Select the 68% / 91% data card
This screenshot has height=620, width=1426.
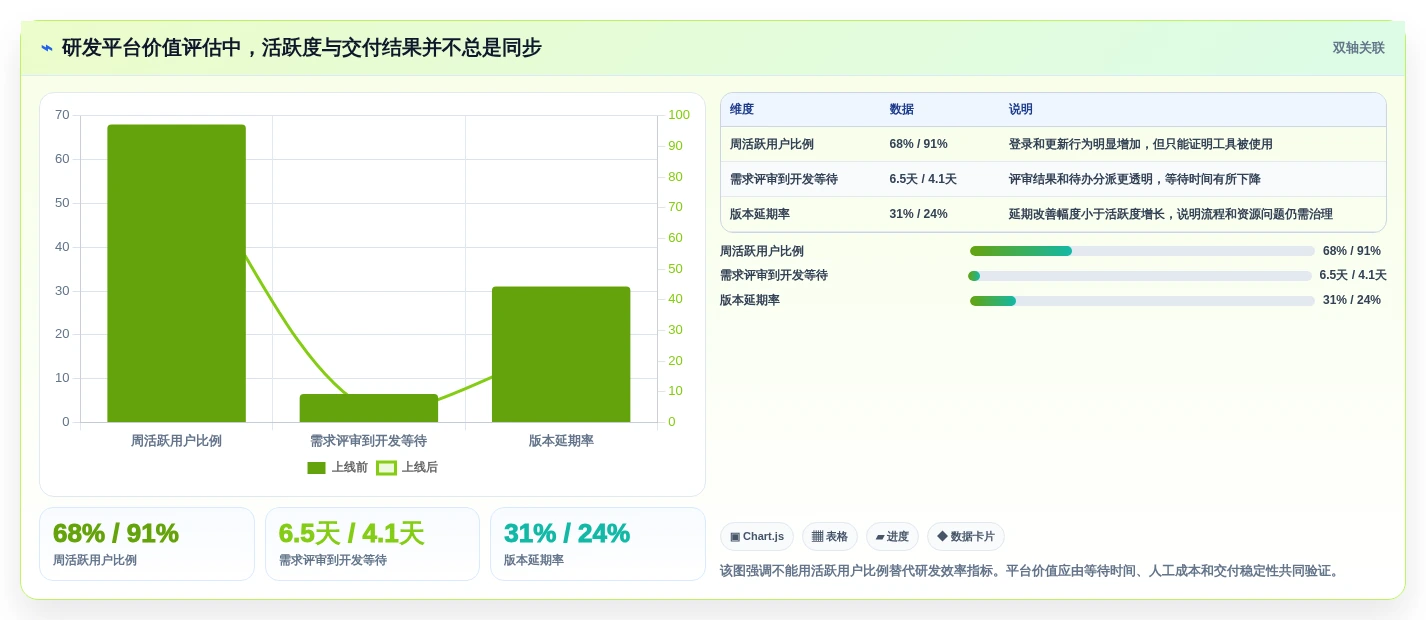(147, 544)
